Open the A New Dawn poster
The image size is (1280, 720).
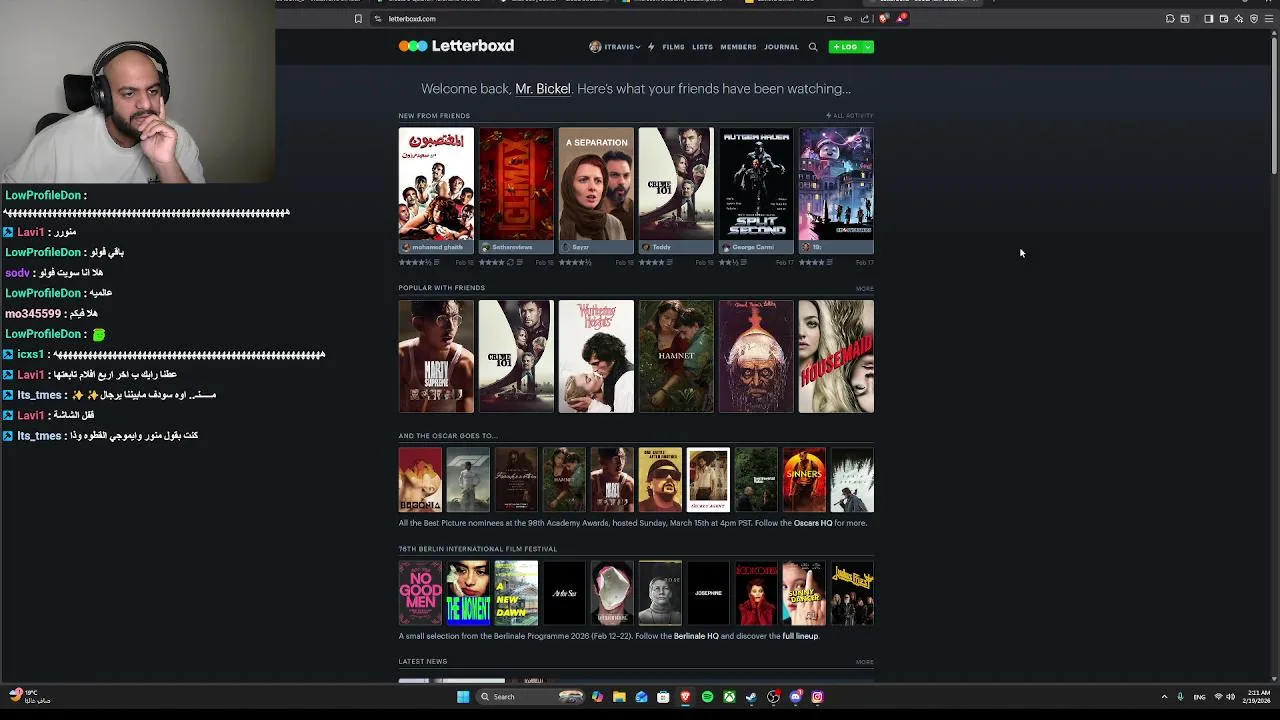click(516, 593)
